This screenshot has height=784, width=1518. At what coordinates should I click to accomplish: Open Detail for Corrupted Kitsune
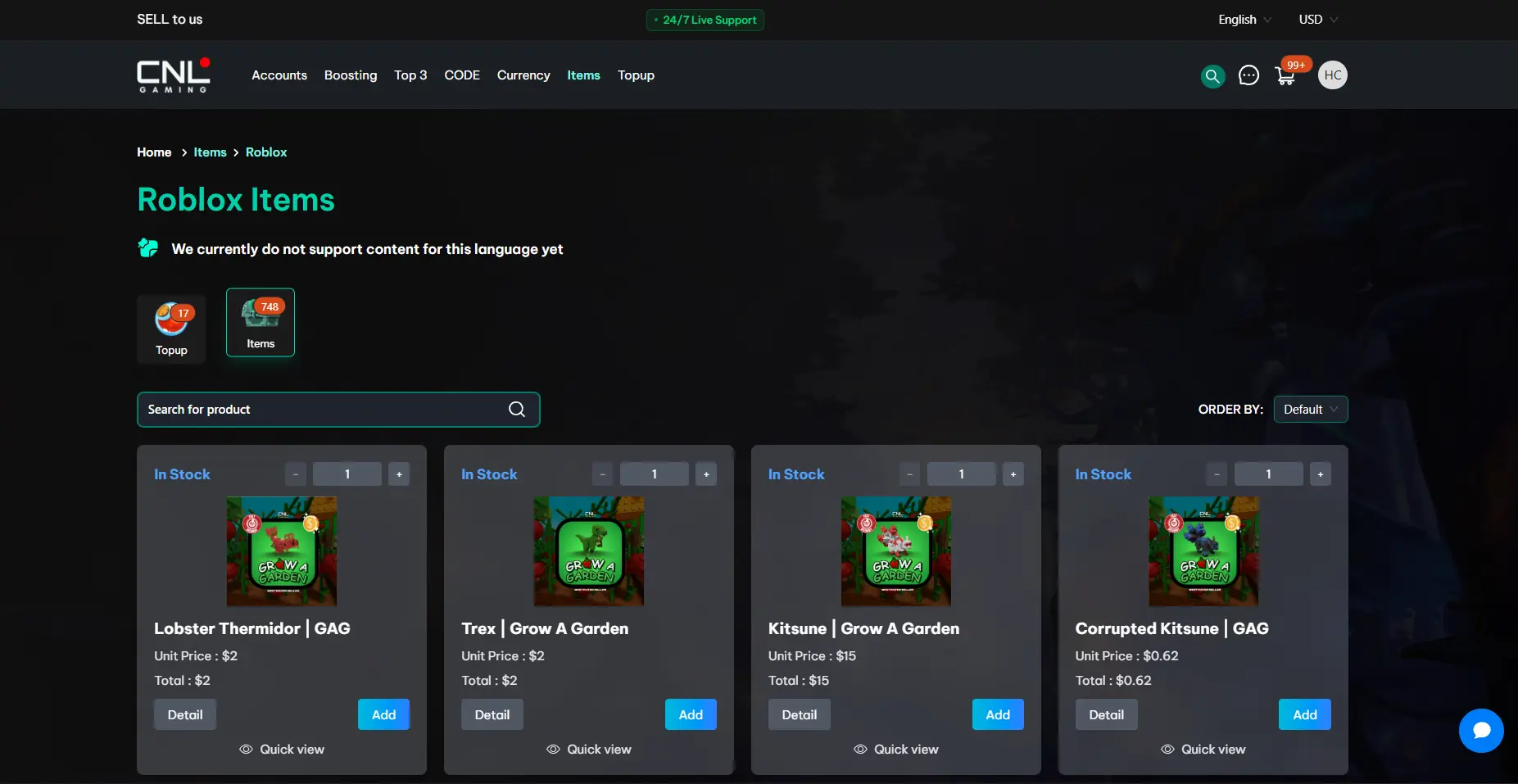1107,714
